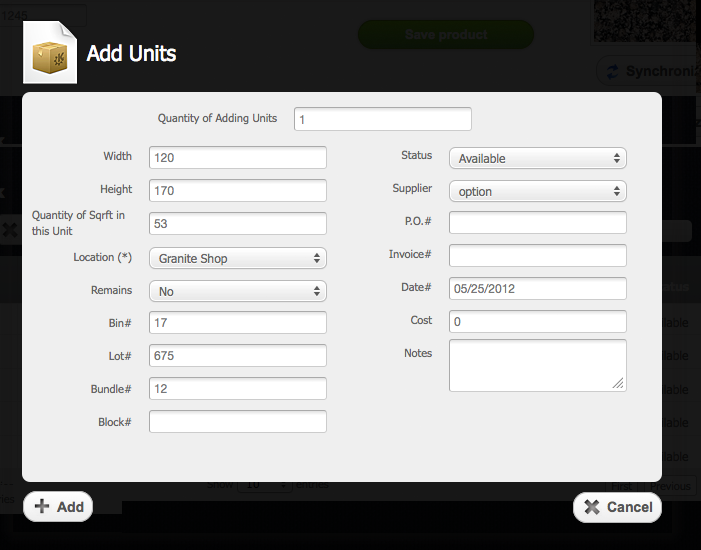Image resolution: width=701 pixels, height=550 pixels.
Task: Click the Quantity of Sqrft field
Action: [238, 223]
